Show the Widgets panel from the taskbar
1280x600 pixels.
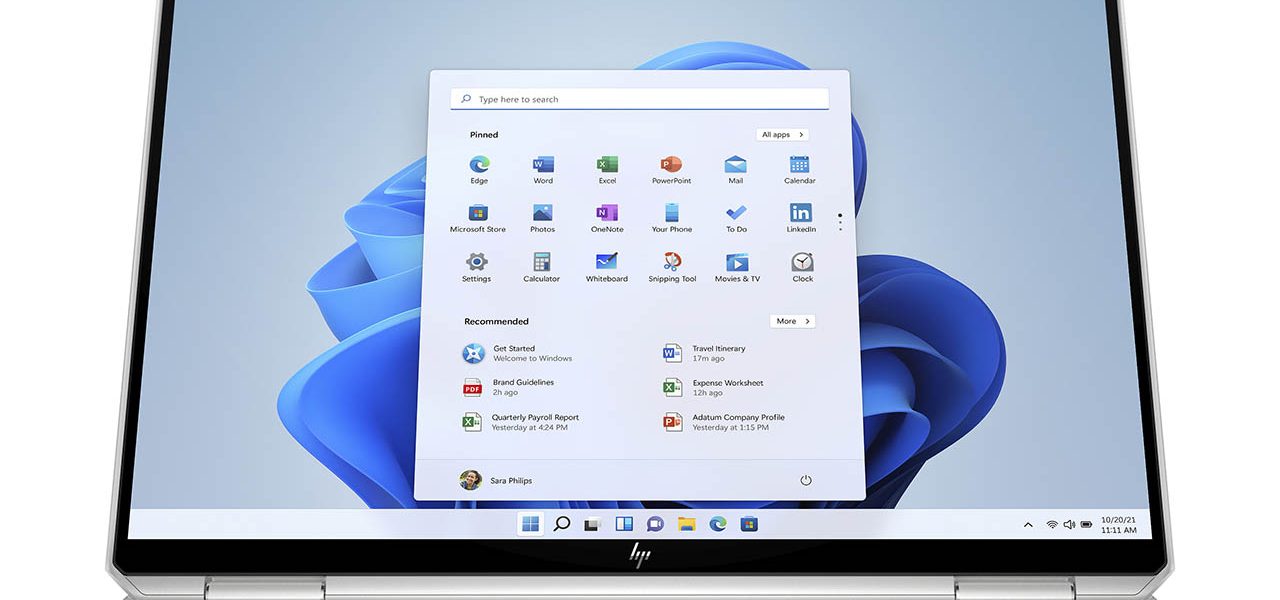tap(624, 524)
